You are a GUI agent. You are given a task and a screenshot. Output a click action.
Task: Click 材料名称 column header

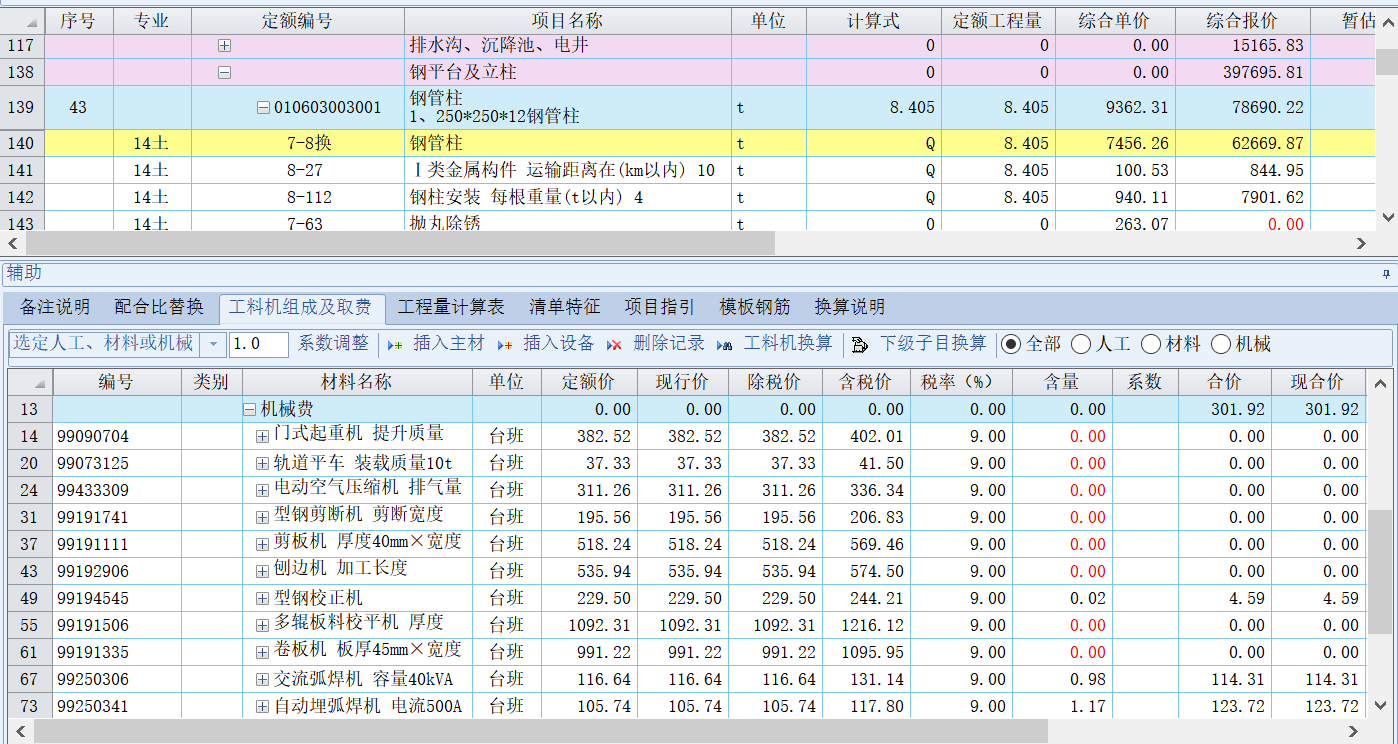tap(357, 382)
